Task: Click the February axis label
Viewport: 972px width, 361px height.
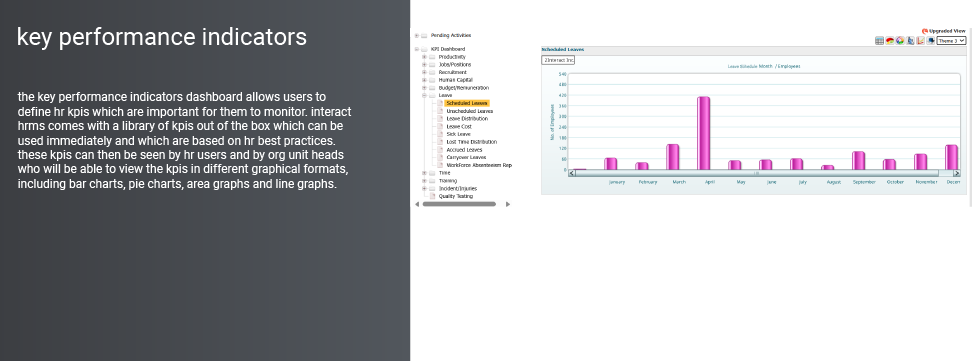Action: tap(648, 182)
